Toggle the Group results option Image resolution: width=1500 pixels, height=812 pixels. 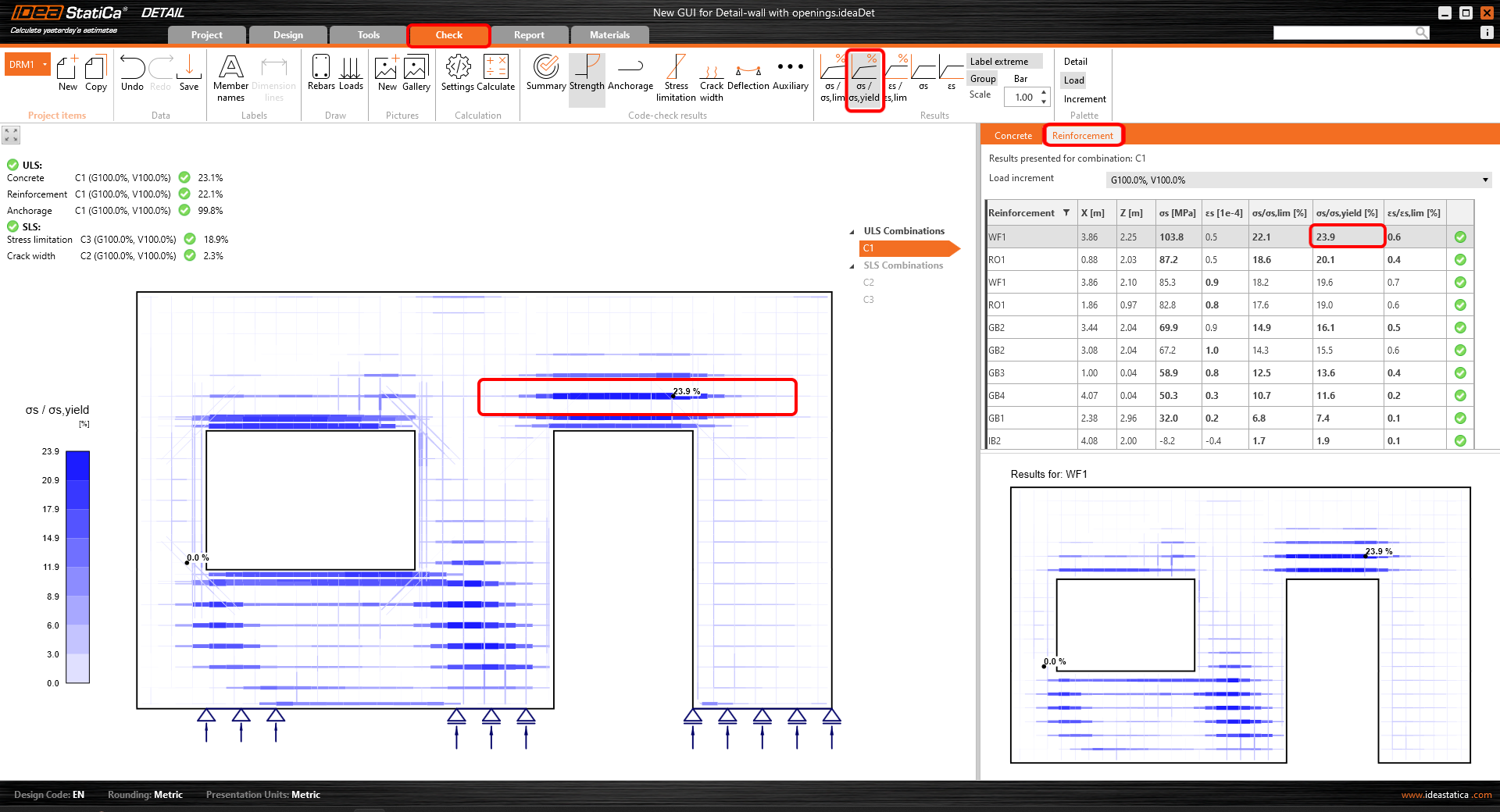point(982,79)
